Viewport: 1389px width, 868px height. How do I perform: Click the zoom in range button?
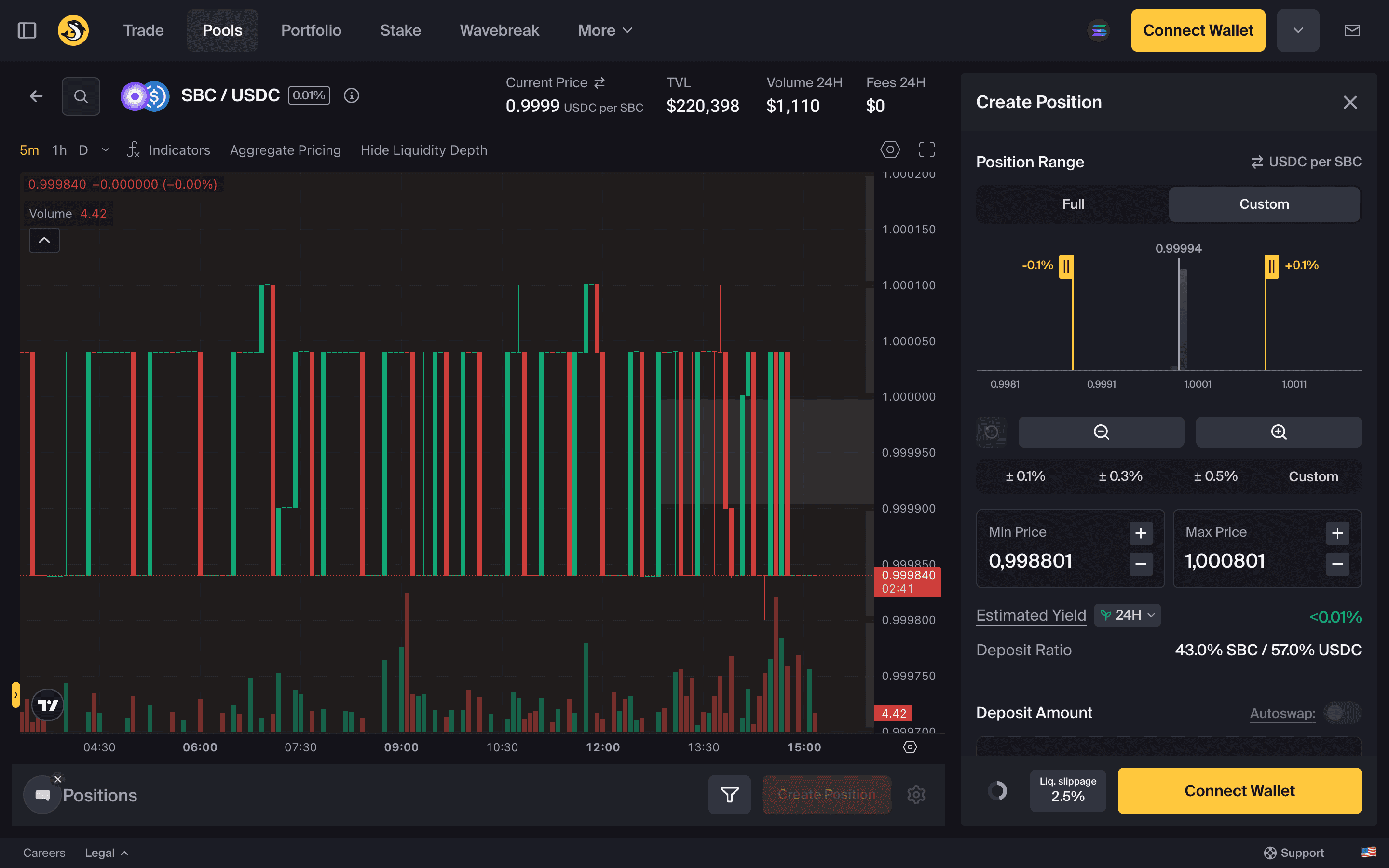tap(1278, 432)
